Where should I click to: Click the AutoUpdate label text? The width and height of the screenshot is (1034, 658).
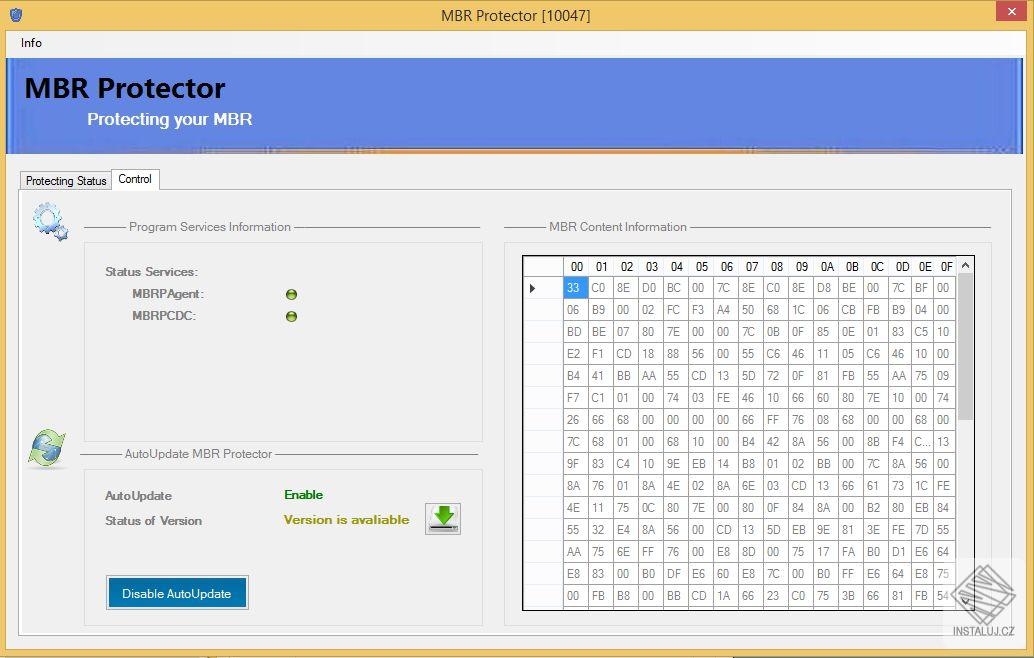click(138, 496)
